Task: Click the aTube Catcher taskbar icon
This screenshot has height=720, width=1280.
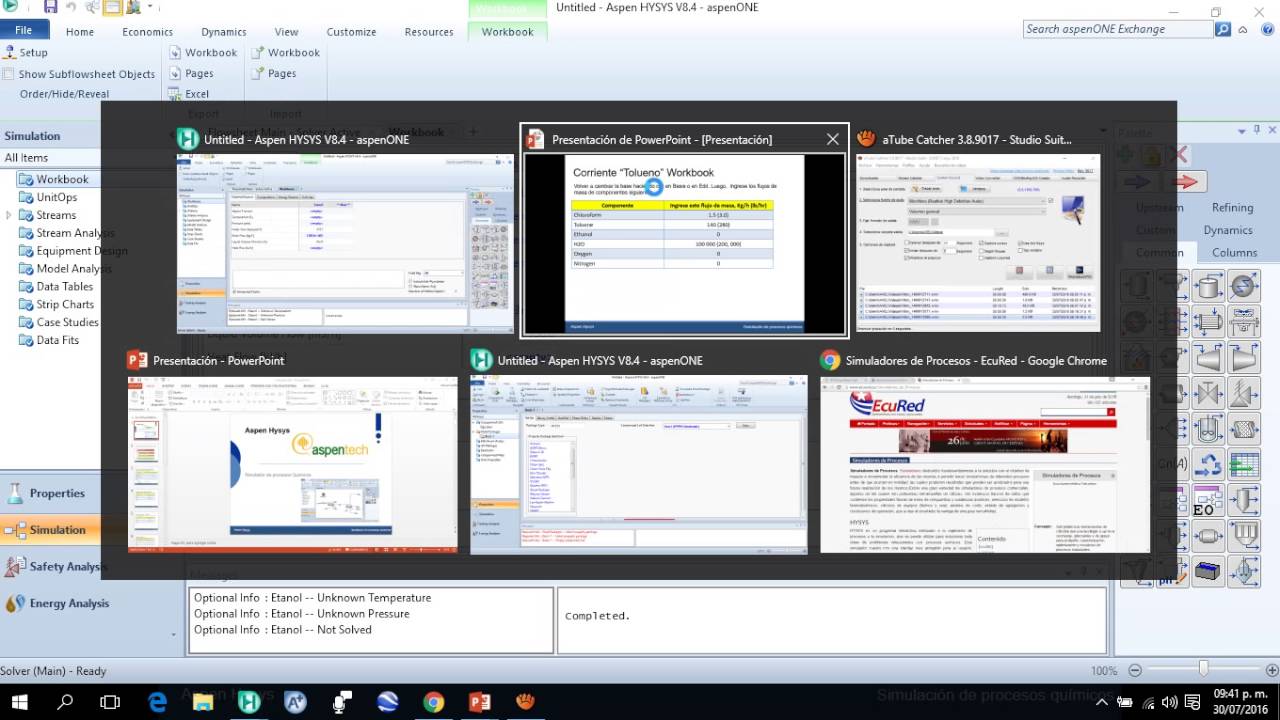Action: pyautogui.click(x=525, y=702)
